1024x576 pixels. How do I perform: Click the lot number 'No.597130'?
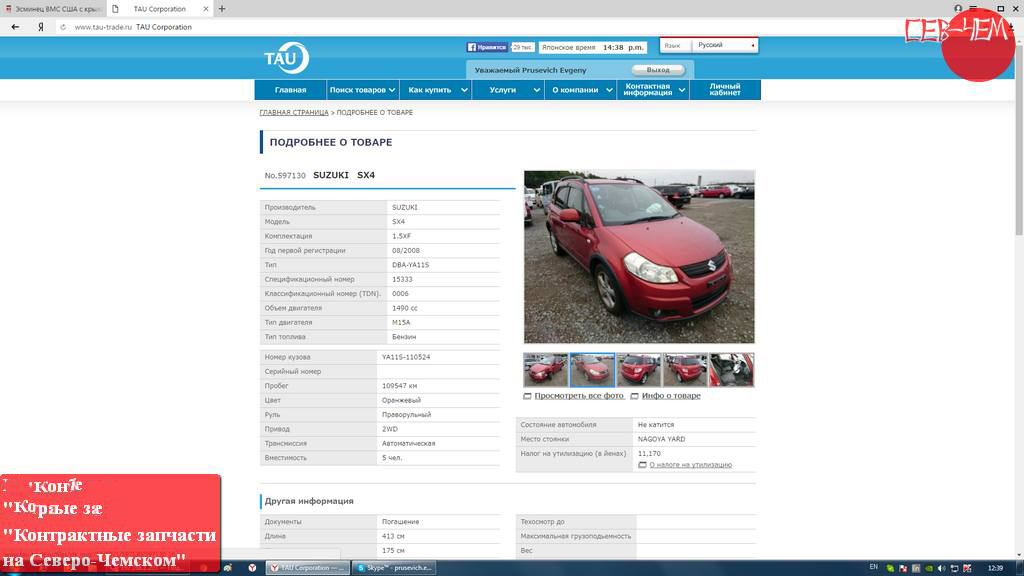pos(285,176)
